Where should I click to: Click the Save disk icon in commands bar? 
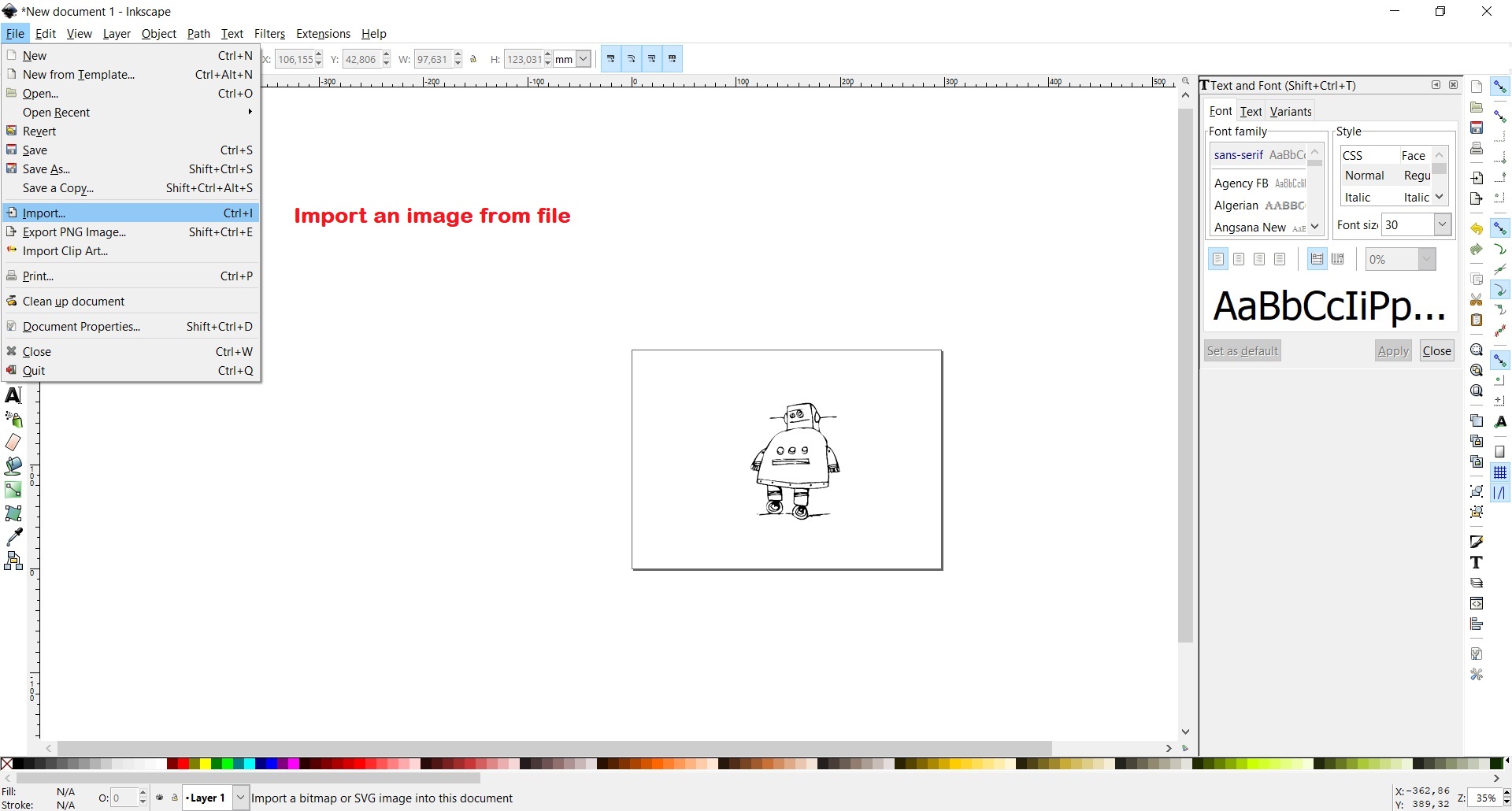(x=1477, y=128)
